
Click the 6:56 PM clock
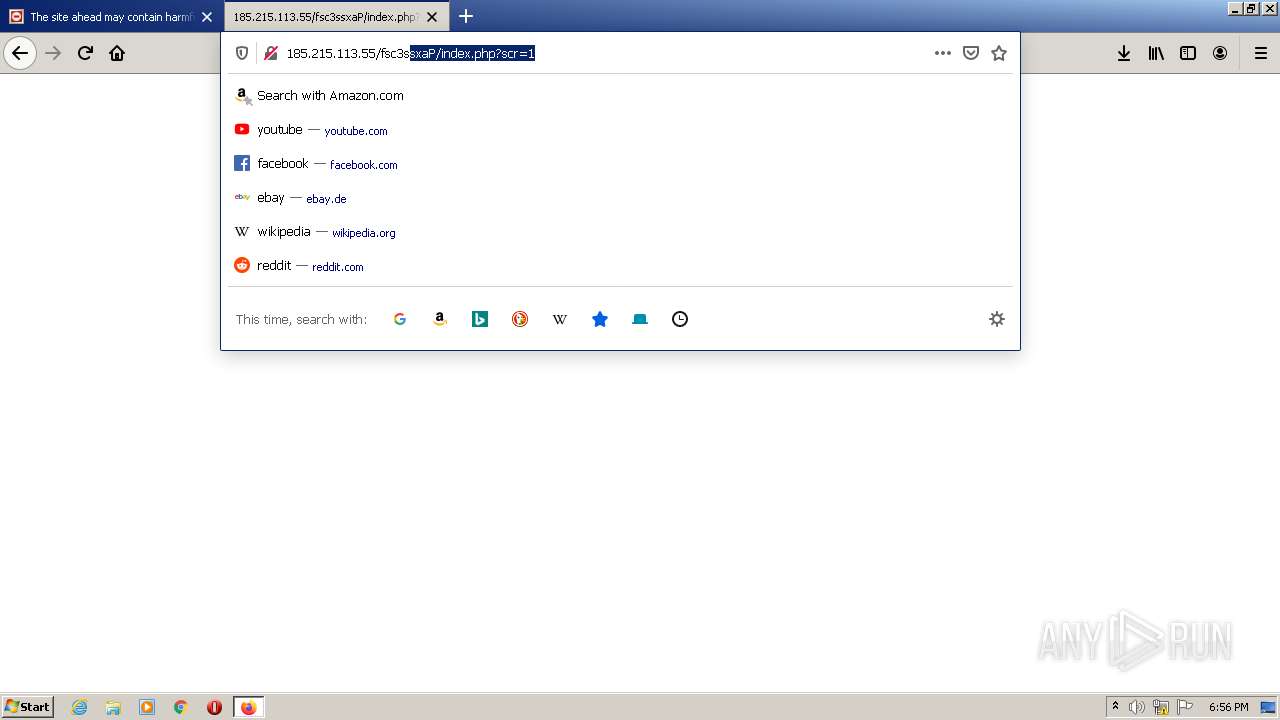[x=1228, y=707]
